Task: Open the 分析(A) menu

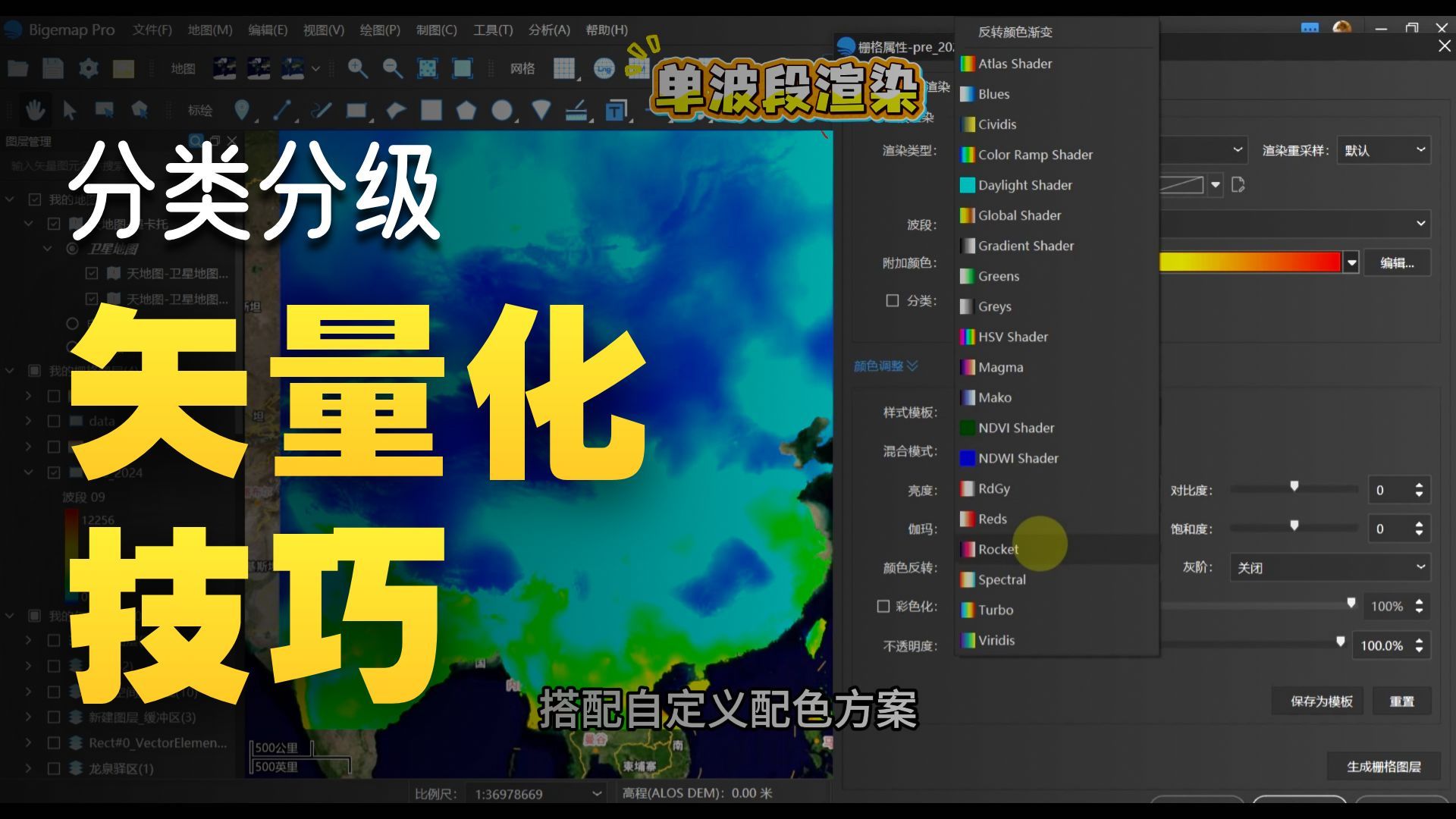Action: (x=549, y=30)
